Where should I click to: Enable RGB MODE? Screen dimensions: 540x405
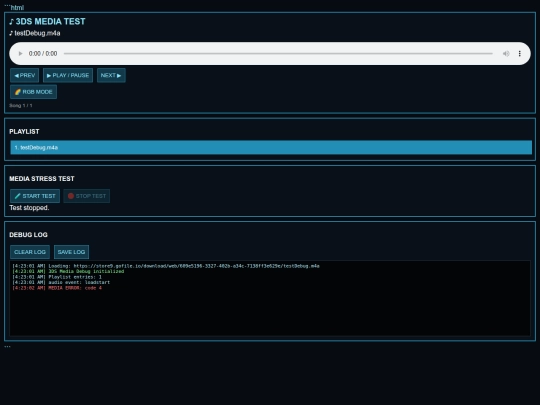[33, 92]
